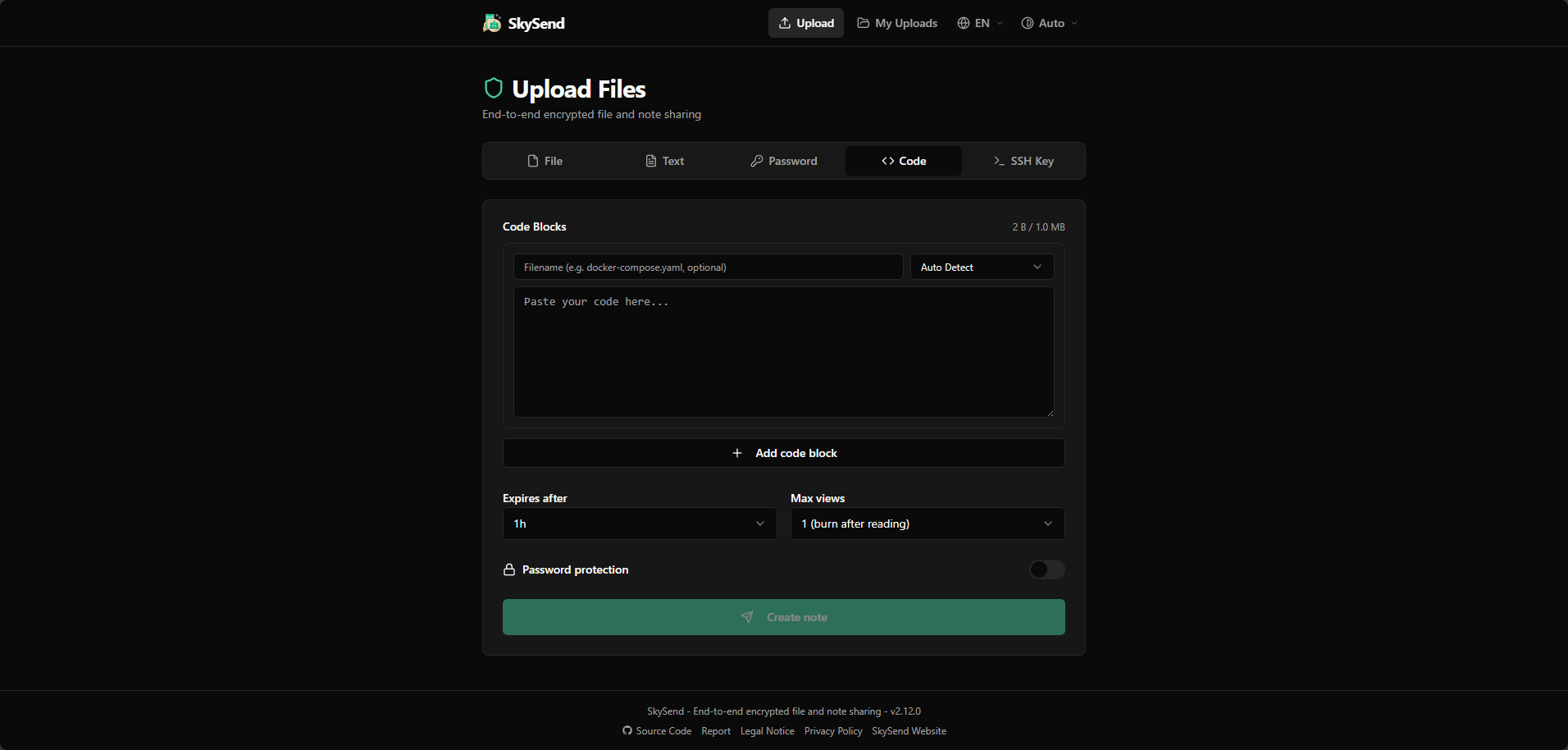Click the SkySend logo icon
Viewport: 1568px width, 750px height.
492,23
